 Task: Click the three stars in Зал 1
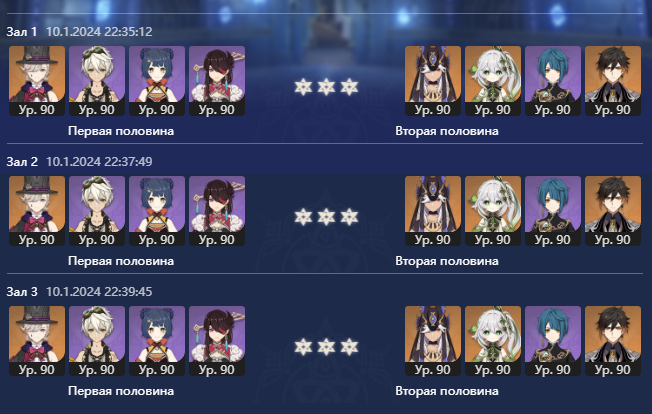point(326,87)
